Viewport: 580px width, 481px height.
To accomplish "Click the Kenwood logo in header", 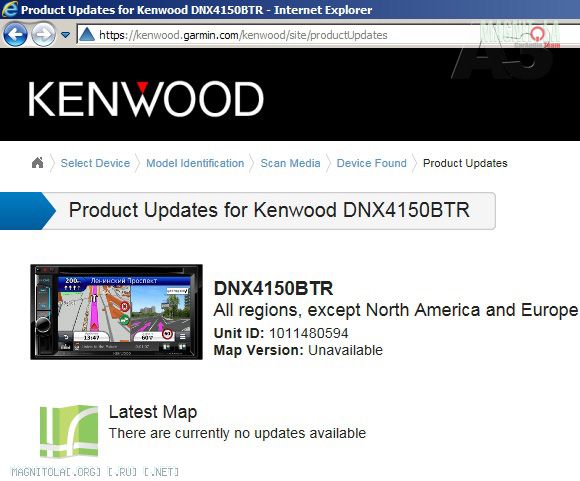I will pos(146,99).
